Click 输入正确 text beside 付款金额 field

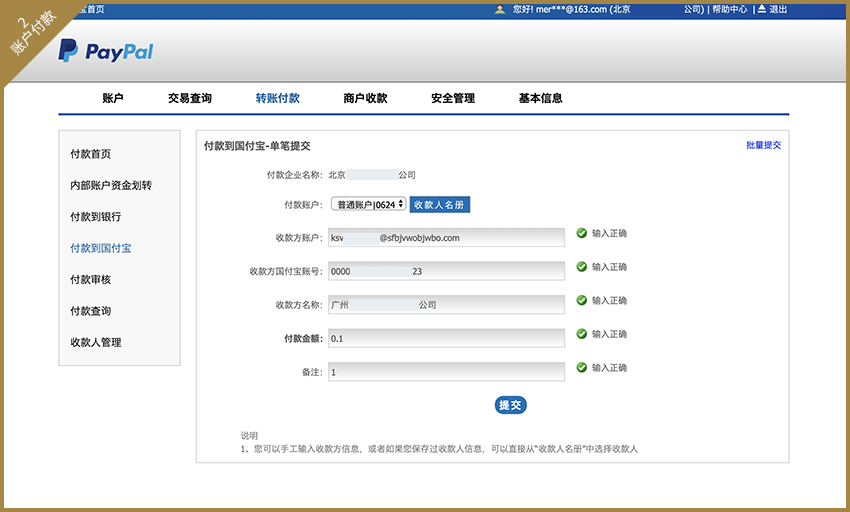point(609,334)
